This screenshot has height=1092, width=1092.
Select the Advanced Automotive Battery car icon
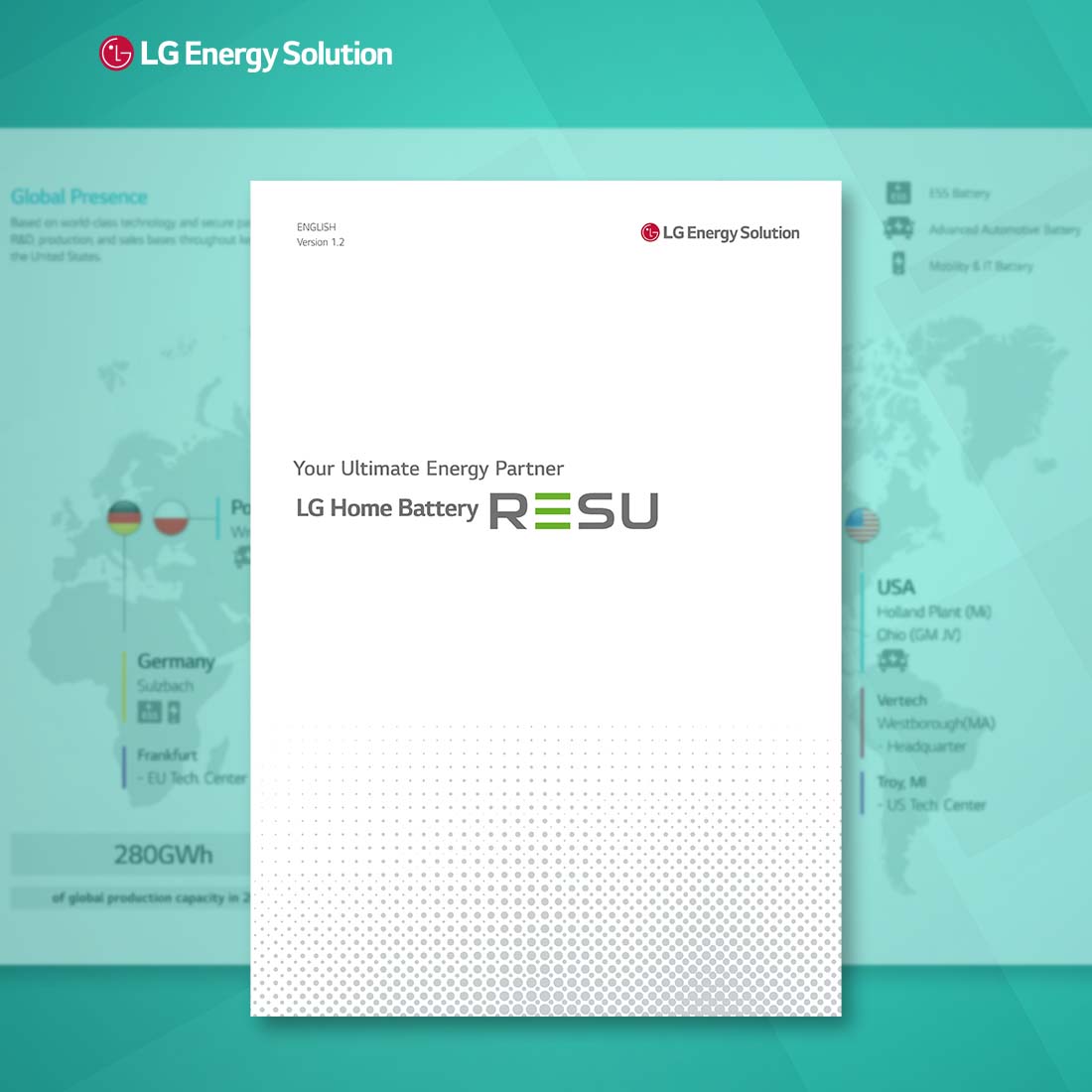click(x=898, y=228)
